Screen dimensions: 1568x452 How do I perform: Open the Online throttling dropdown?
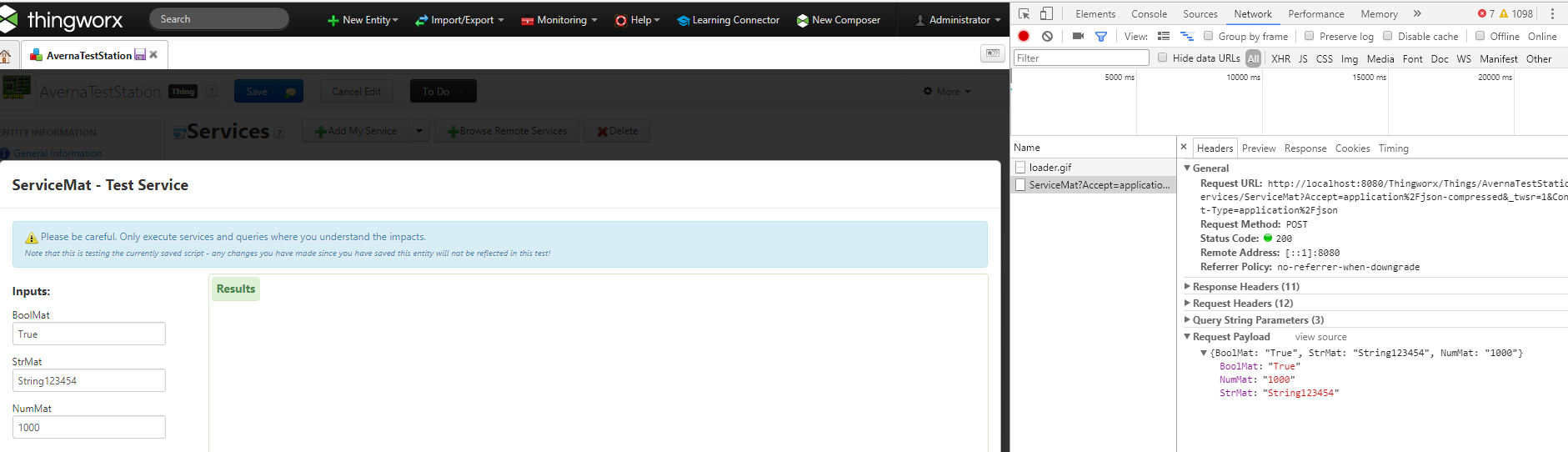pos(1542,36)
